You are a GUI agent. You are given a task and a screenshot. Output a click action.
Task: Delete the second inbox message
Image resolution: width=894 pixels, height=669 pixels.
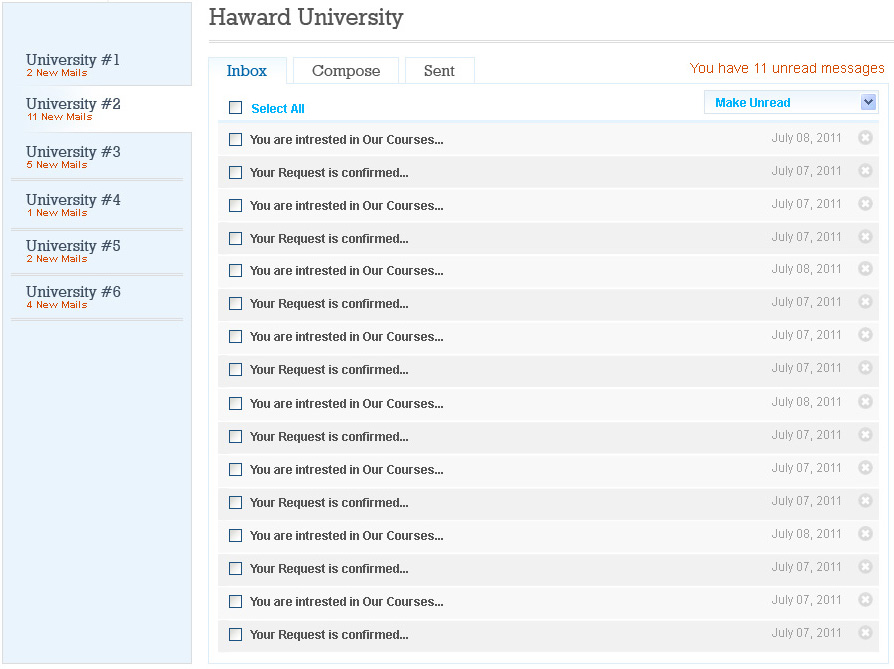pos(865,171)
